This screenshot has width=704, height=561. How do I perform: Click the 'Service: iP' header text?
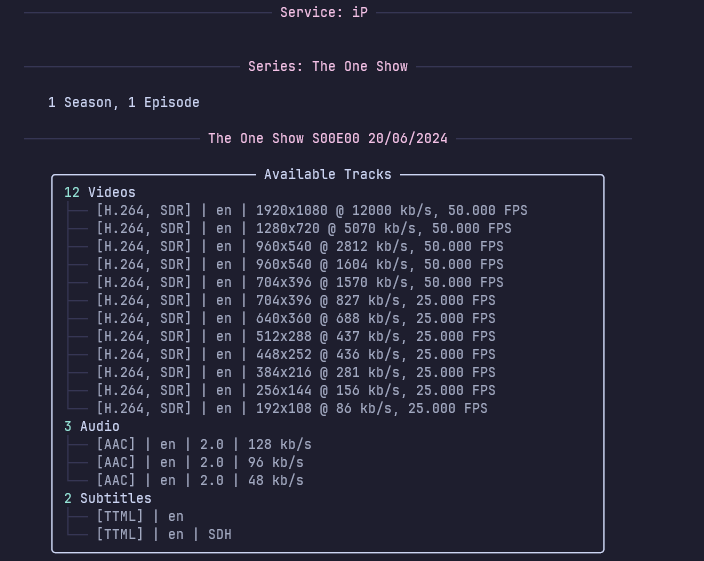pos(324,13)
